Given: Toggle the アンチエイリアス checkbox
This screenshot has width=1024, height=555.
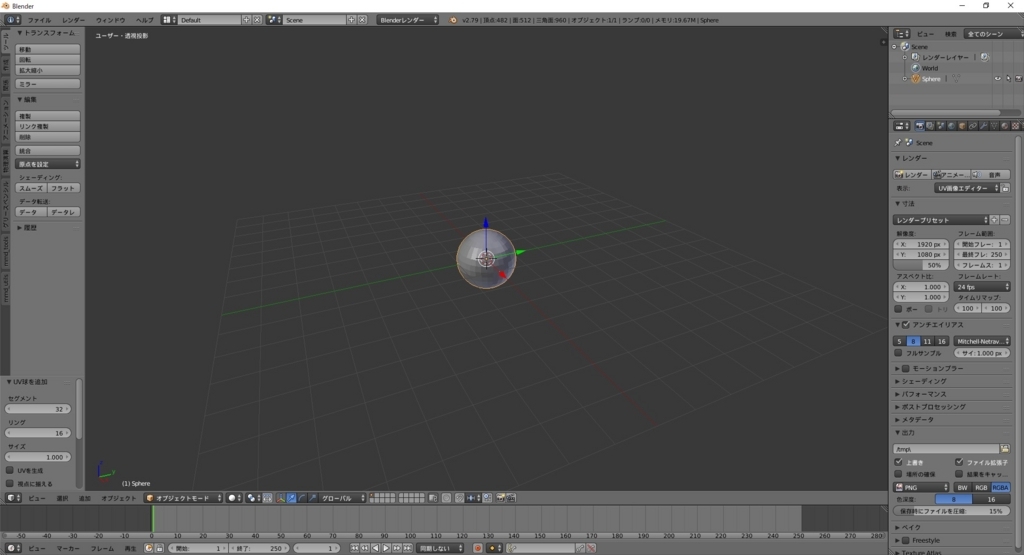Looking at the screenshot, I should (x=906, y=325).
